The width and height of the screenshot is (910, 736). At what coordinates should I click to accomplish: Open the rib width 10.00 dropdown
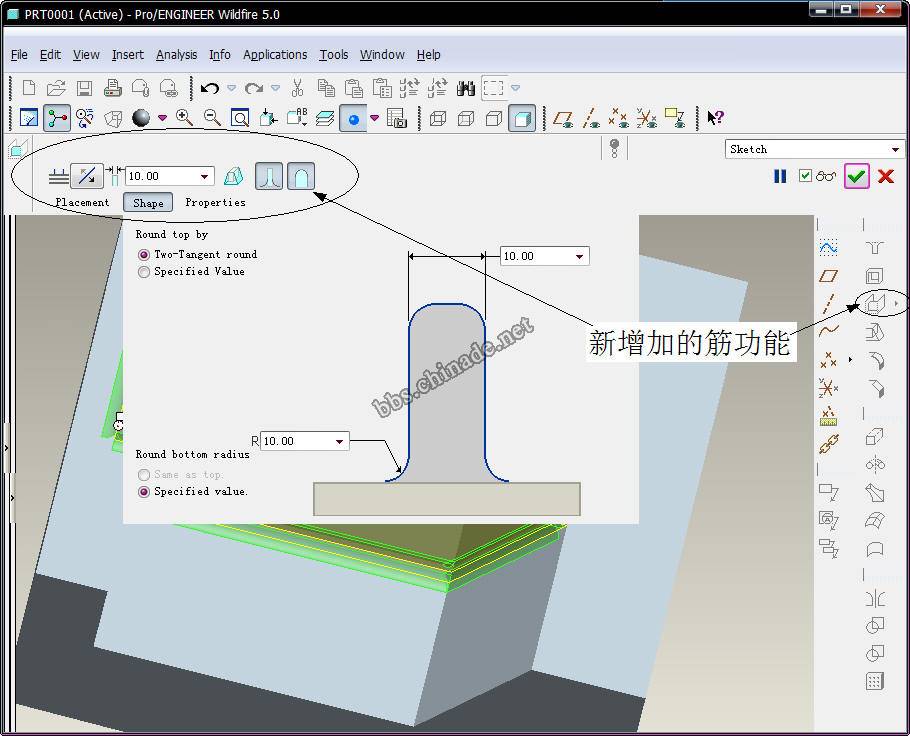click(579, 256)
